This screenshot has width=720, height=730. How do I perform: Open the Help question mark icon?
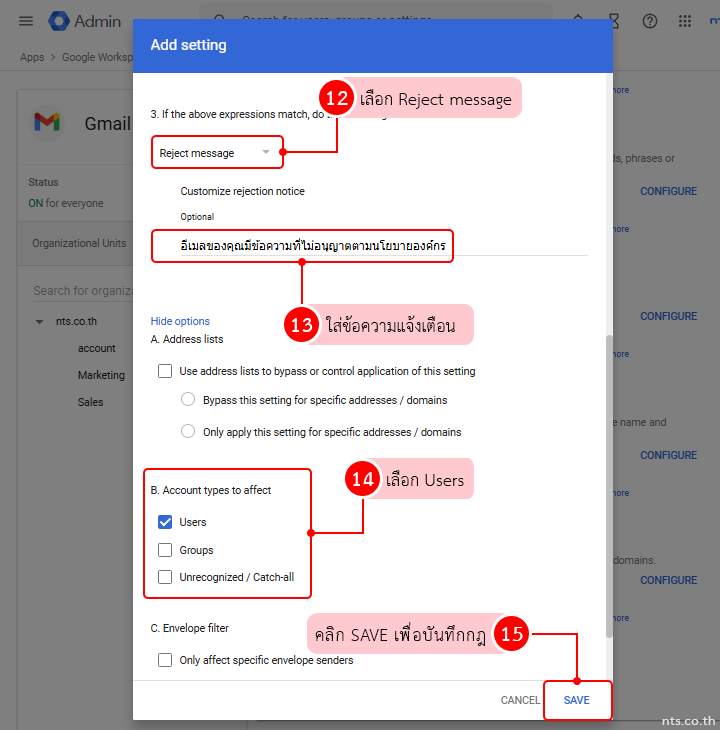pyautogui.click(x=650, y=21)
